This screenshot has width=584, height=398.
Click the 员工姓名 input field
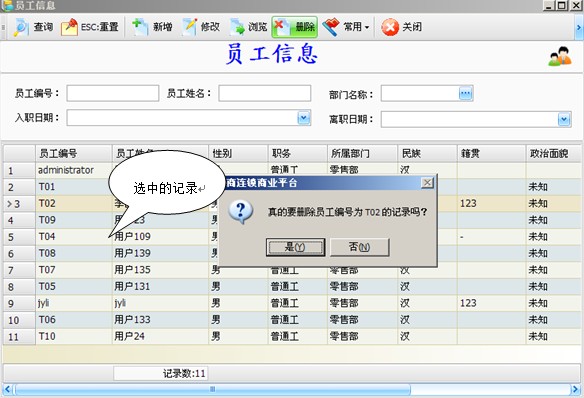pyautogui.click(x=264, y=93)
